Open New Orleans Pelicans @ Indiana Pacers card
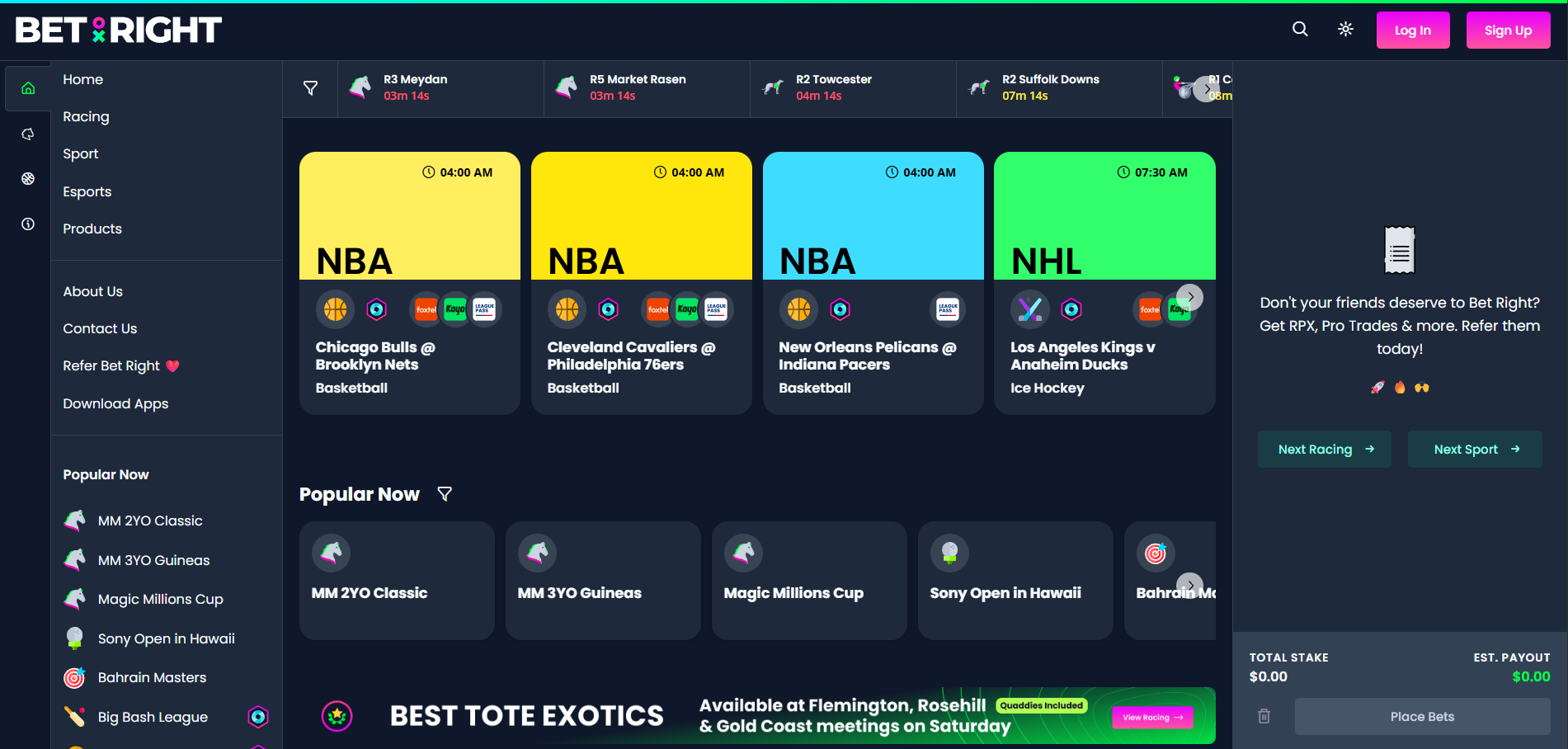 click(x=873, y=283)
